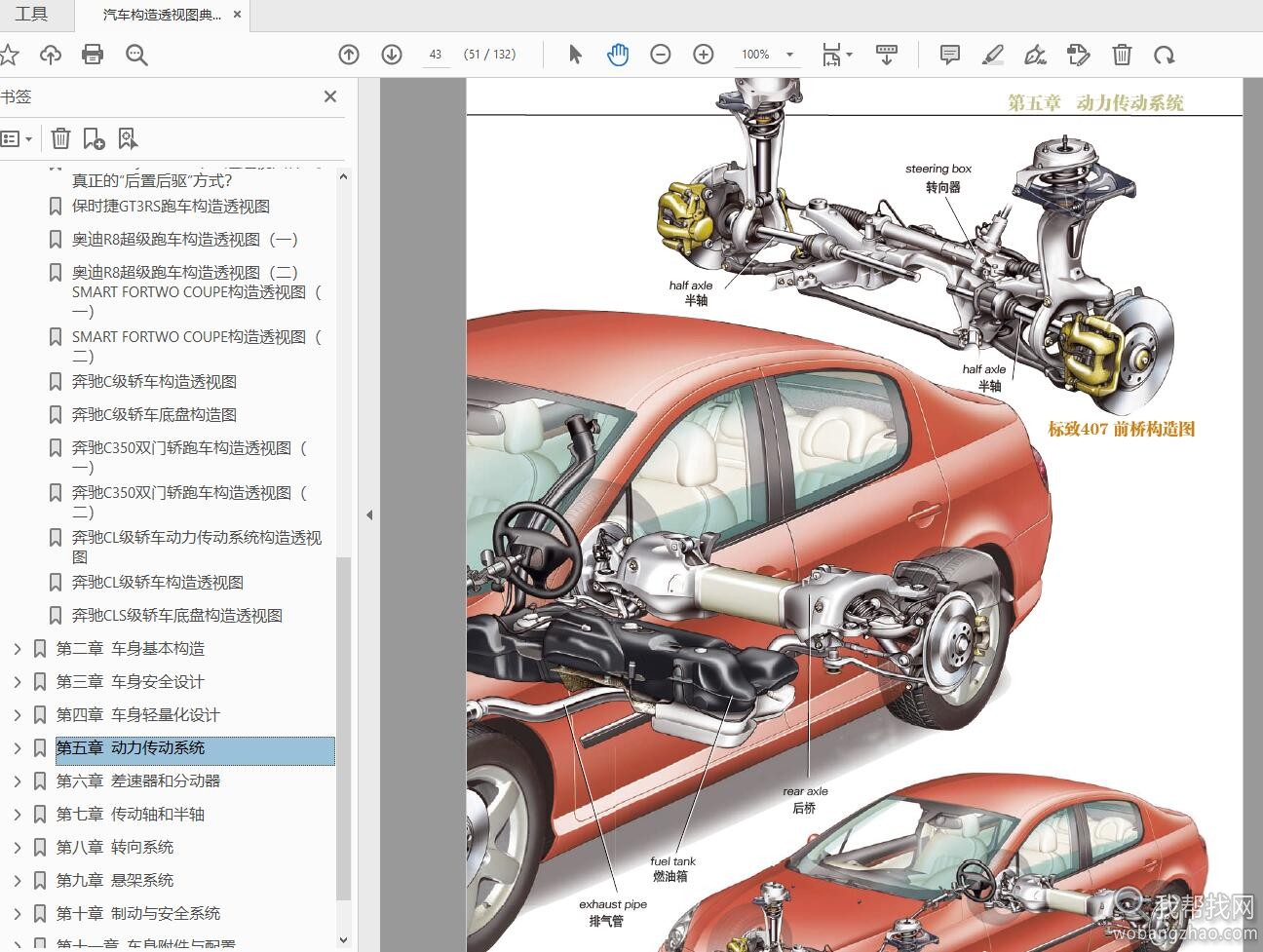
Task: Expand 第五章 动力传动系统 bookmark
Action: point(17,748)
